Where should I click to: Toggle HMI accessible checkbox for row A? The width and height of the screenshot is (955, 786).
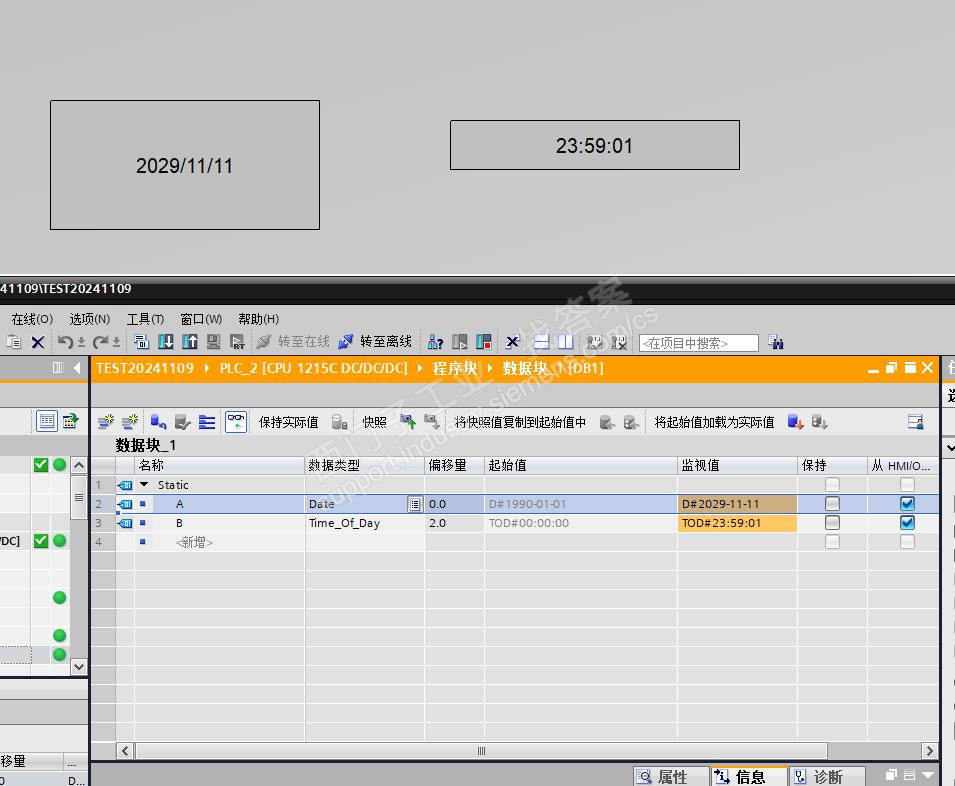click(907, 504)
